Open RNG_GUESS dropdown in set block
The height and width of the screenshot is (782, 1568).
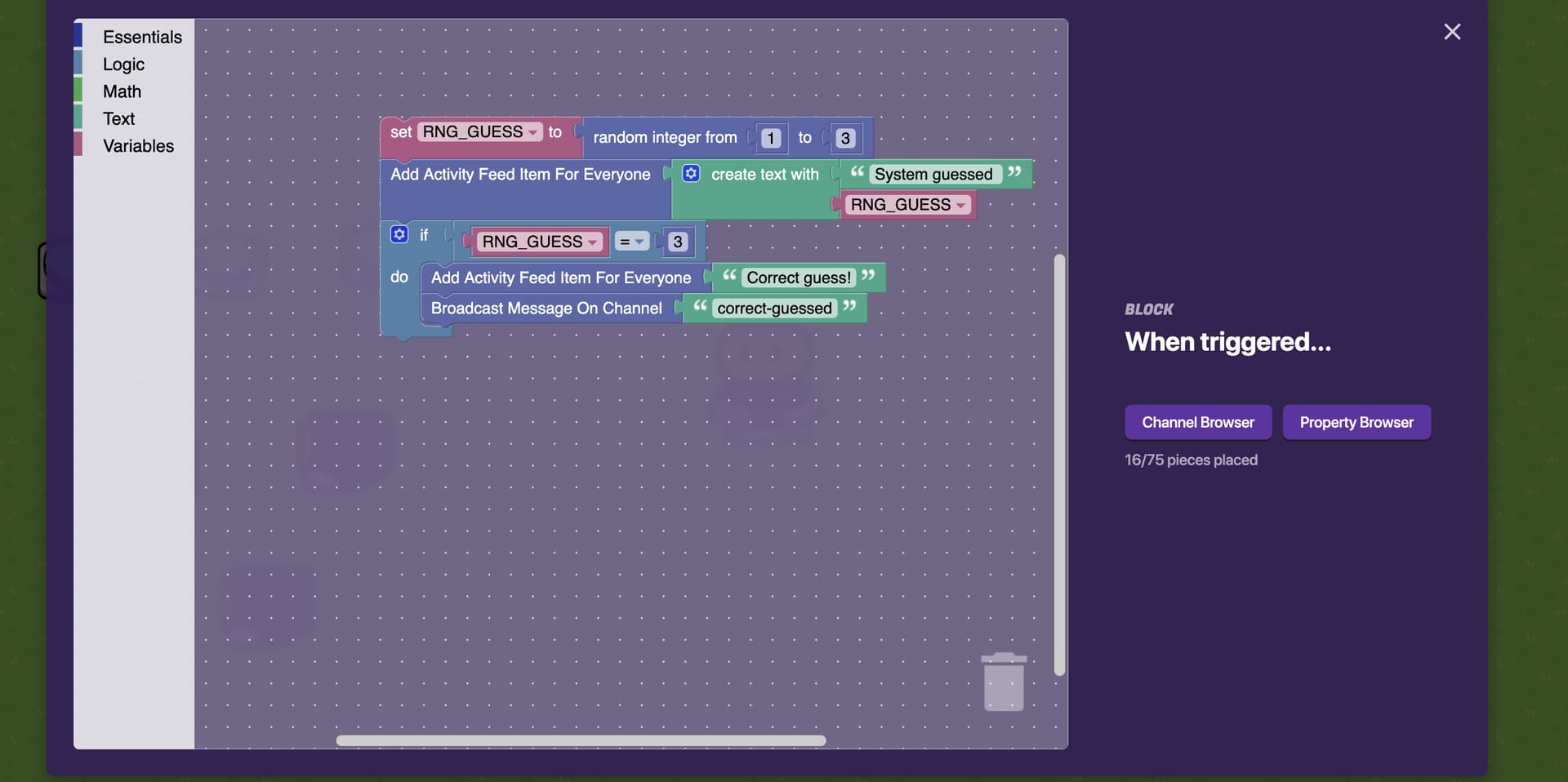tap(532, 132)
